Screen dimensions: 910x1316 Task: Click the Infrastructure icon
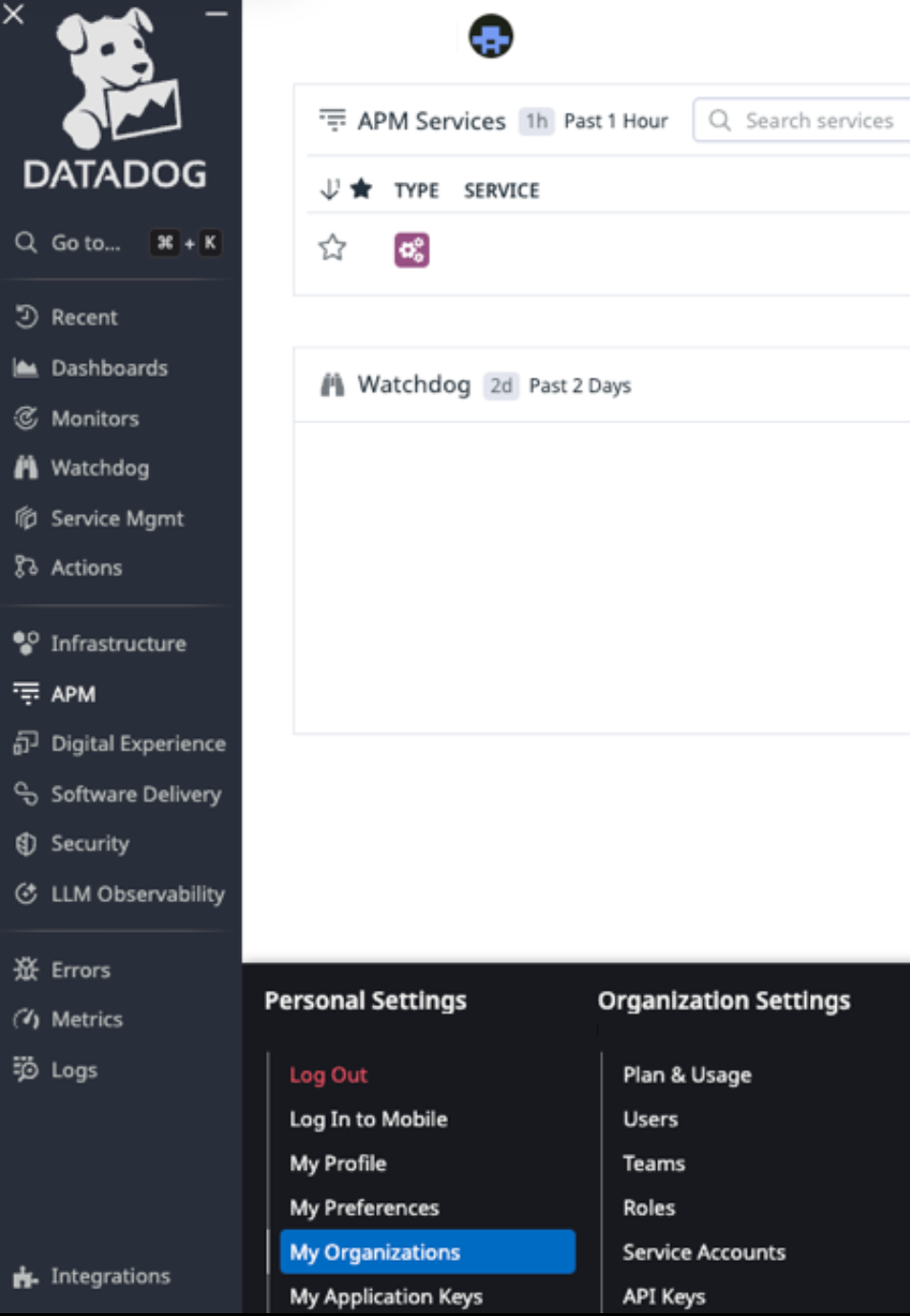26,643
